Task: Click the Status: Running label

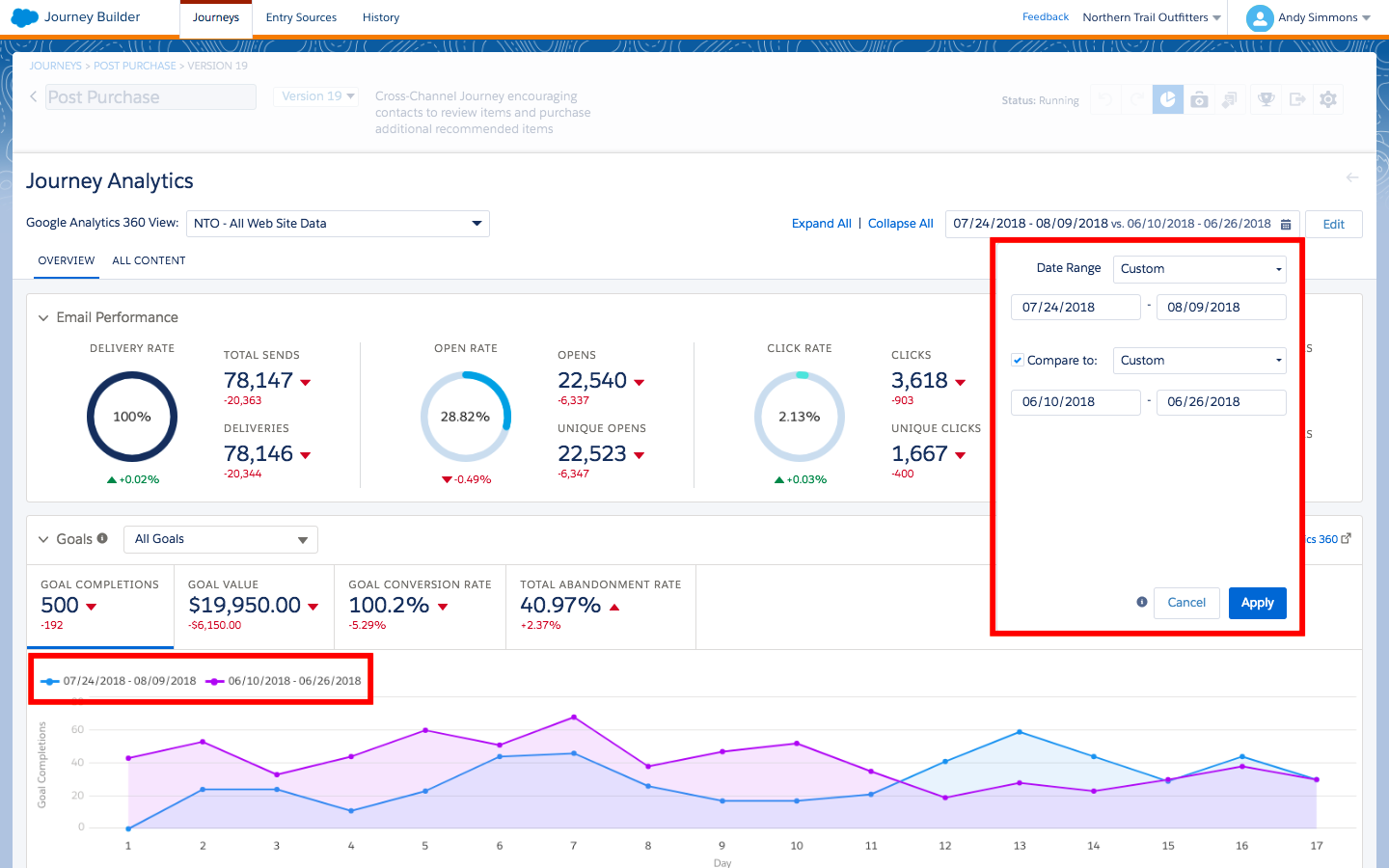Action: 1040,100
